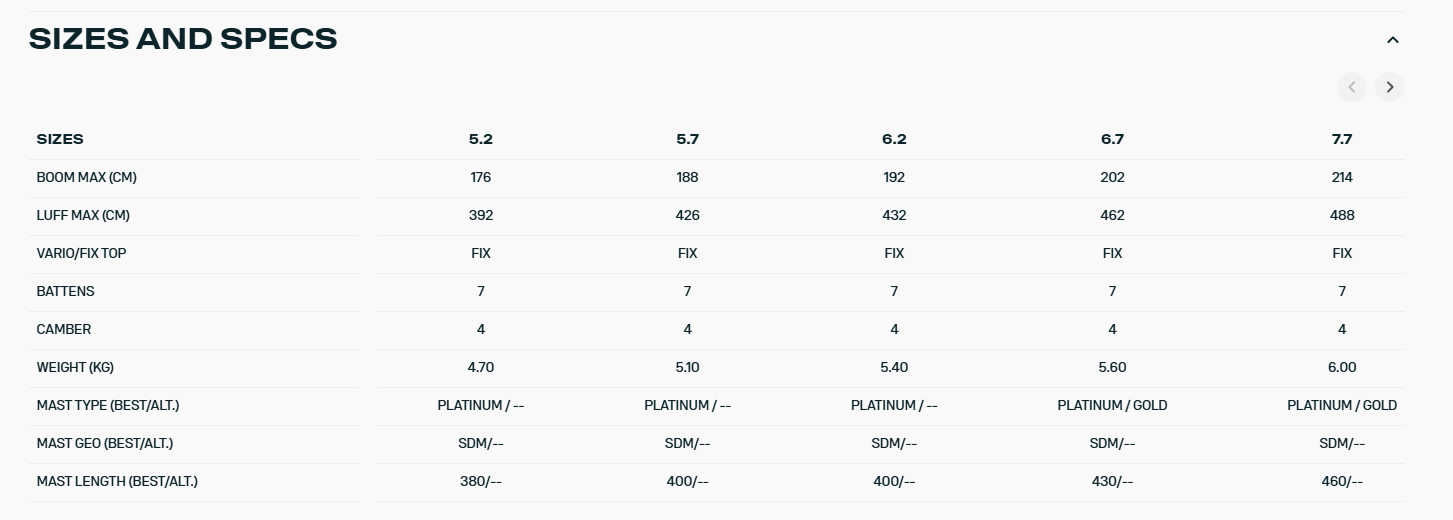Click the MAST TYPE (BEST/ALT.) row label
Image resolution: width=1453 pixels, height=520 pixels.
click(108, 405)
